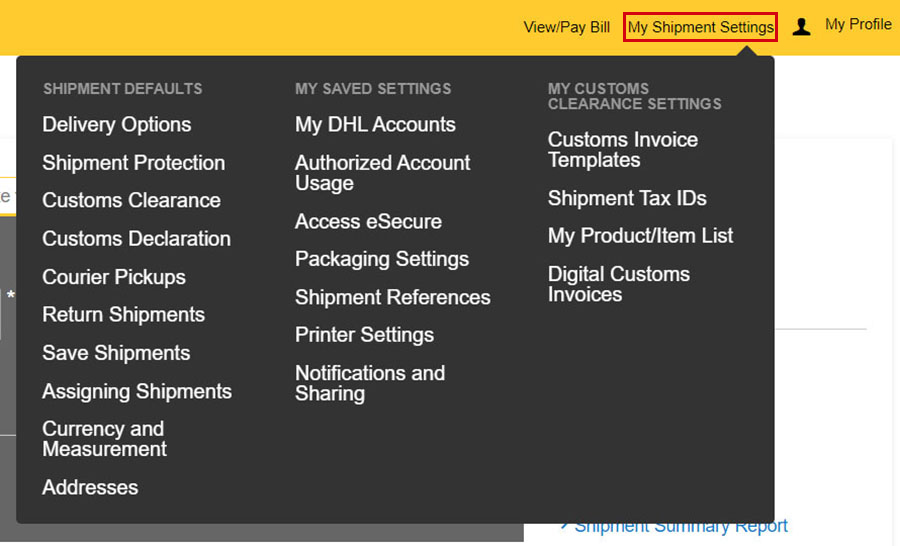
Task: Select Printer Settings
Action: click(x=364, y=335)
